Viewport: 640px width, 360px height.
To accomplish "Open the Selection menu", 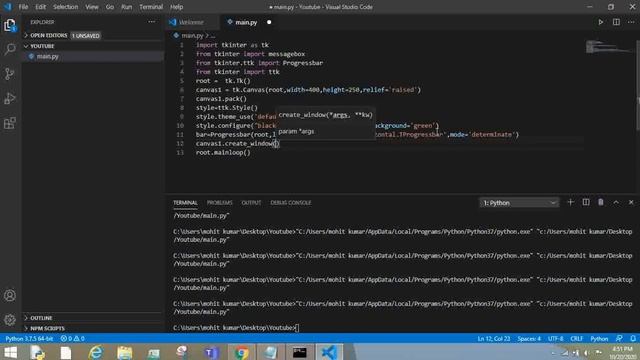I will [65, 7].
